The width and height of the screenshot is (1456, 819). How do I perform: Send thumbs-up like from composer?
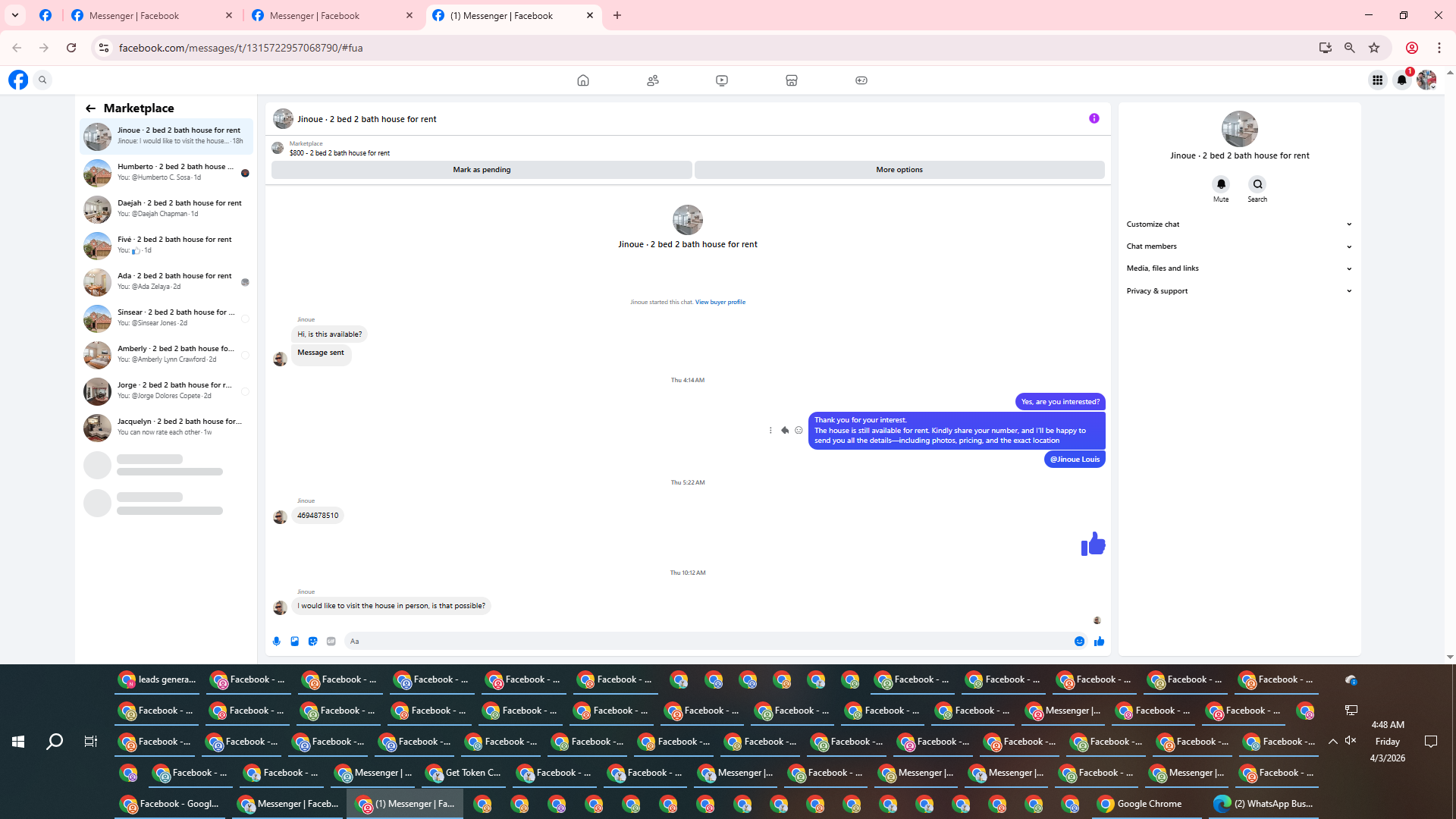coord(1099,642)
